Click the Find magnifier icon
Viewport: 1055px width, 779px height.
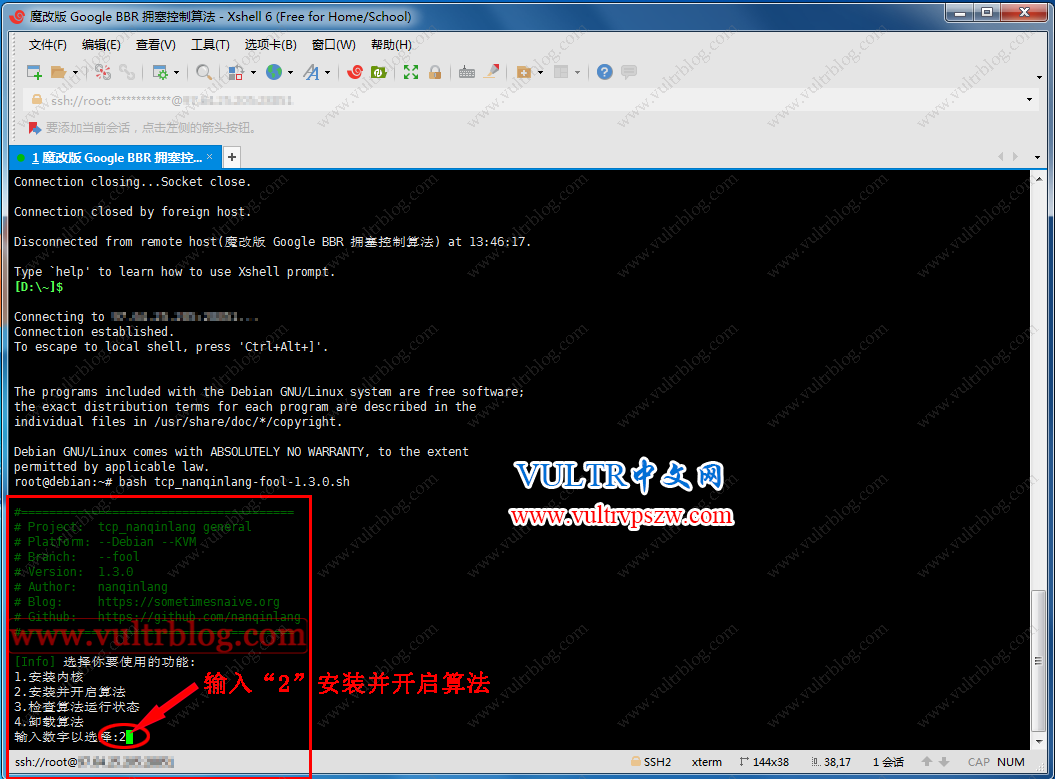(204, 72)
